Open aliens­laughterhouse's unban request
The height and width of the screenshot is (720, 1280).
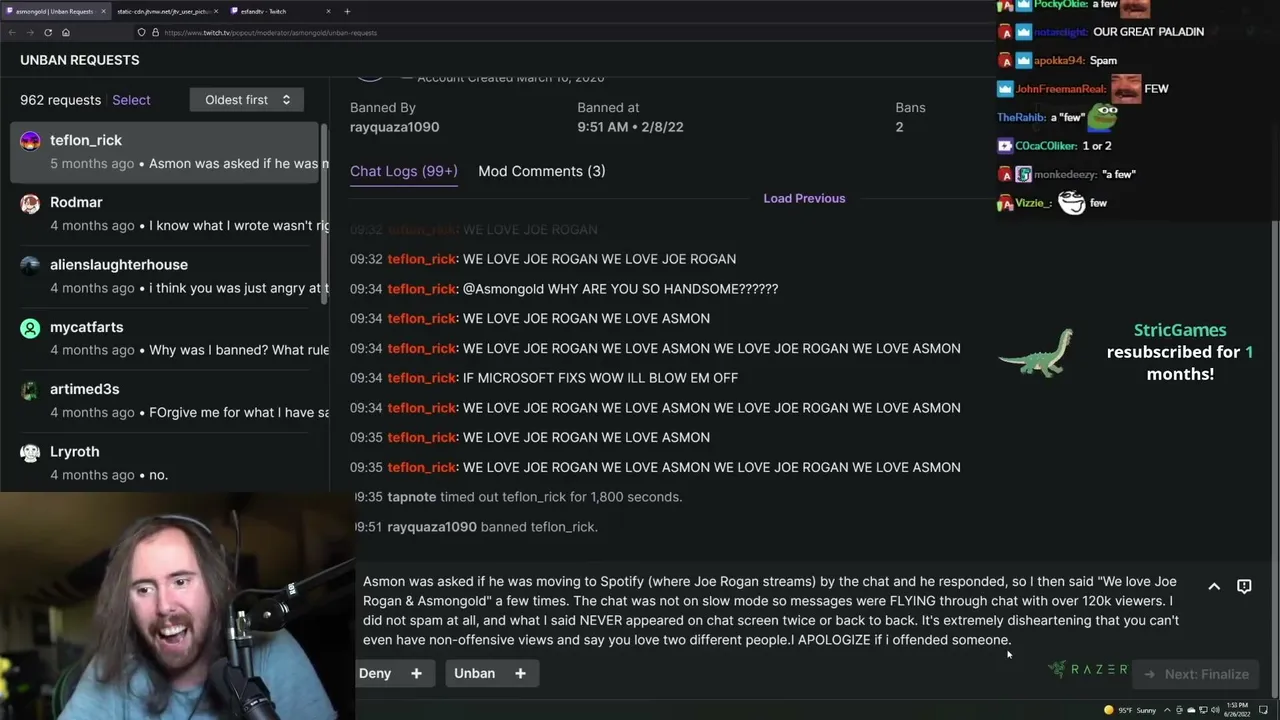tap(165, 276)
